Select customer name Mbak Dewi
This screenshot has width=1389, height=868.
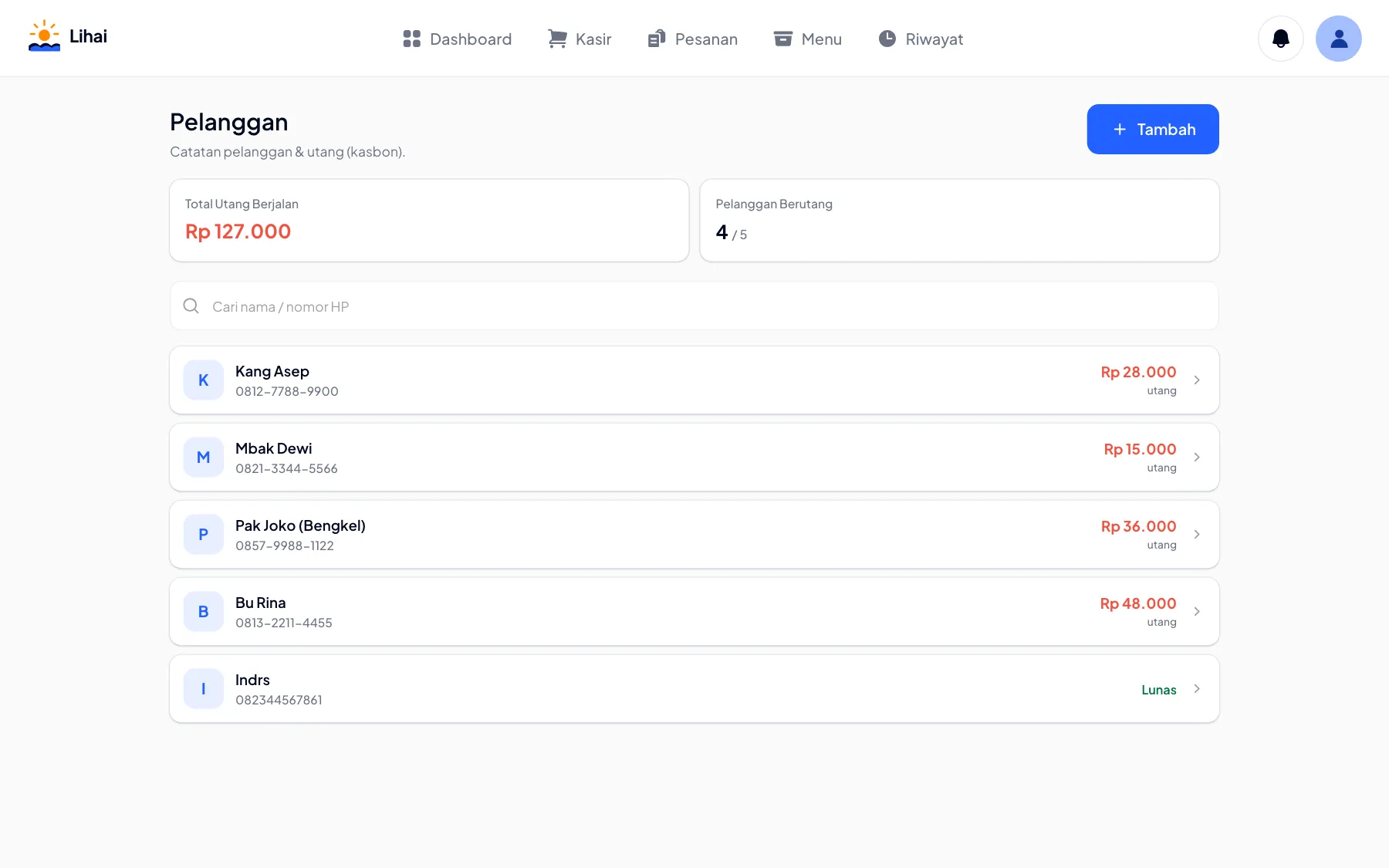(x=274, y=448)
